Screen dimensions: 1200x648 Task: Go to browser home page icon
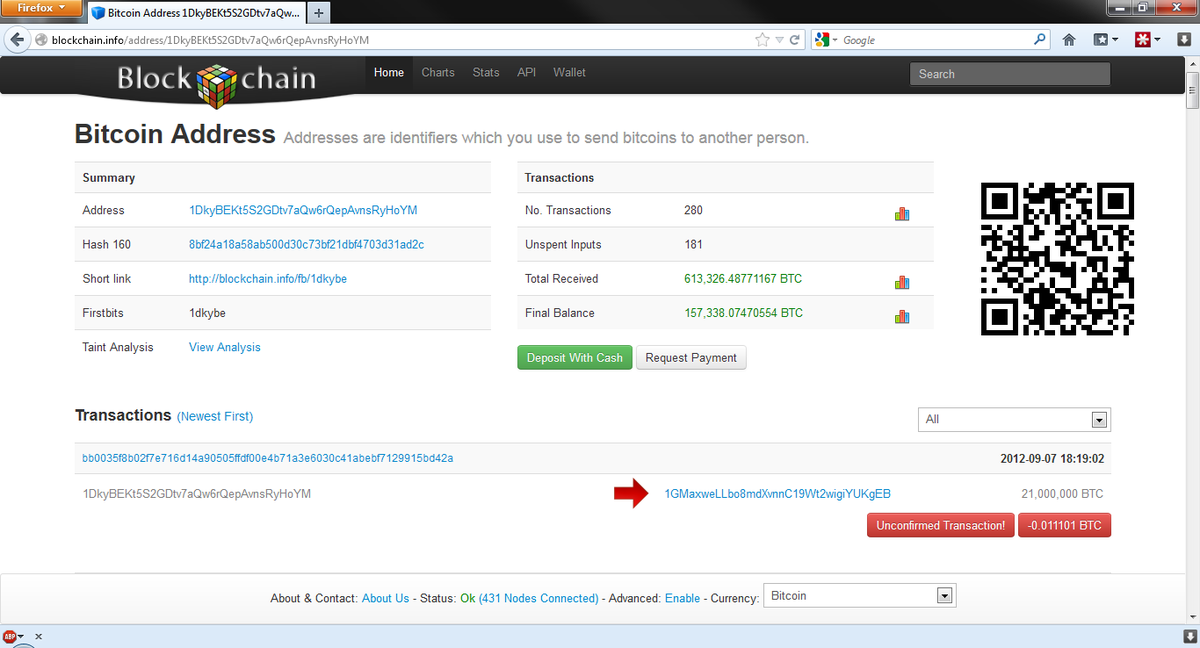tap(1069, 40)
